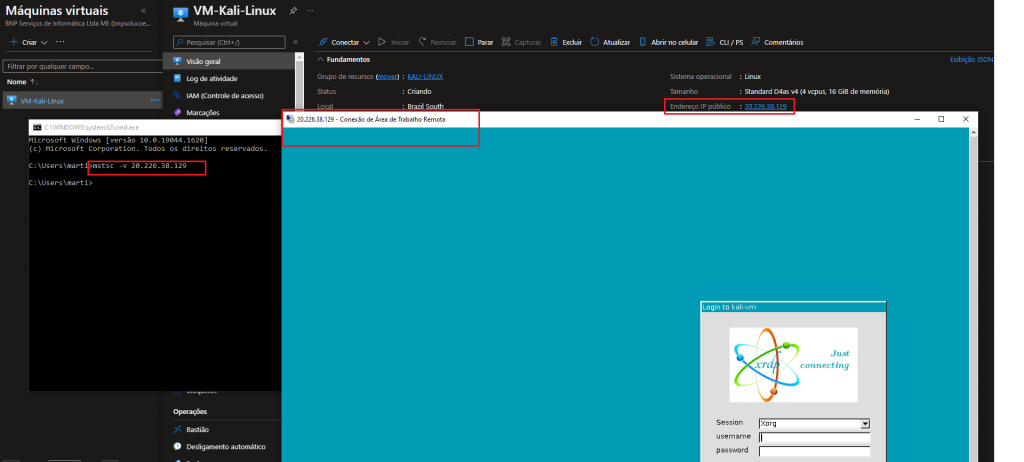Click the Atualizar refresh icon

594,42
